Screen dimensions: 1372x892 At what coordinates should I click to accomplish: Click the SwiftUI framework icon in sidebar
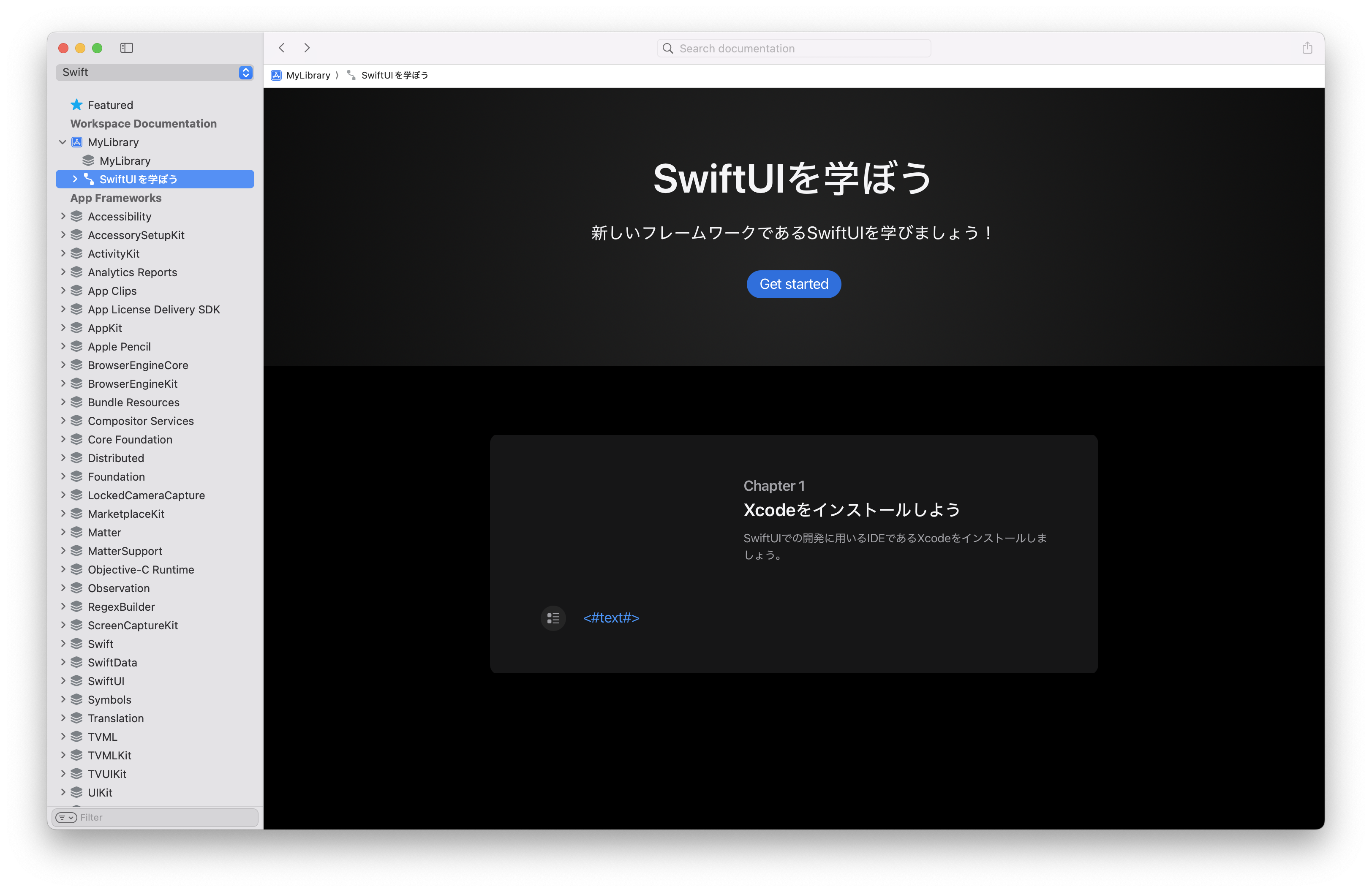pyautogui.click(x=77, y=680)
